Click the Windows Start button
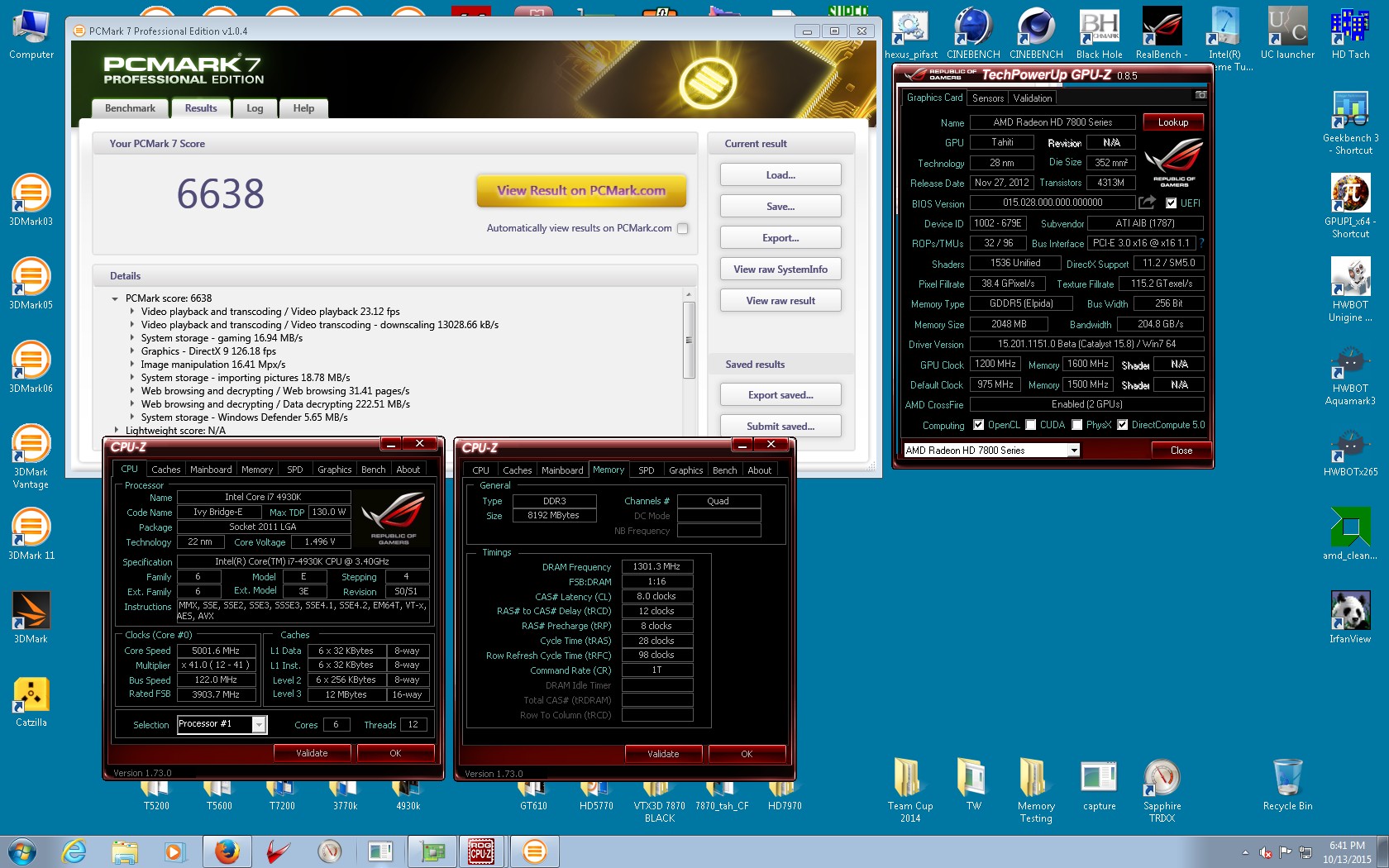The image size is (1389, 868). click(22, 851)
